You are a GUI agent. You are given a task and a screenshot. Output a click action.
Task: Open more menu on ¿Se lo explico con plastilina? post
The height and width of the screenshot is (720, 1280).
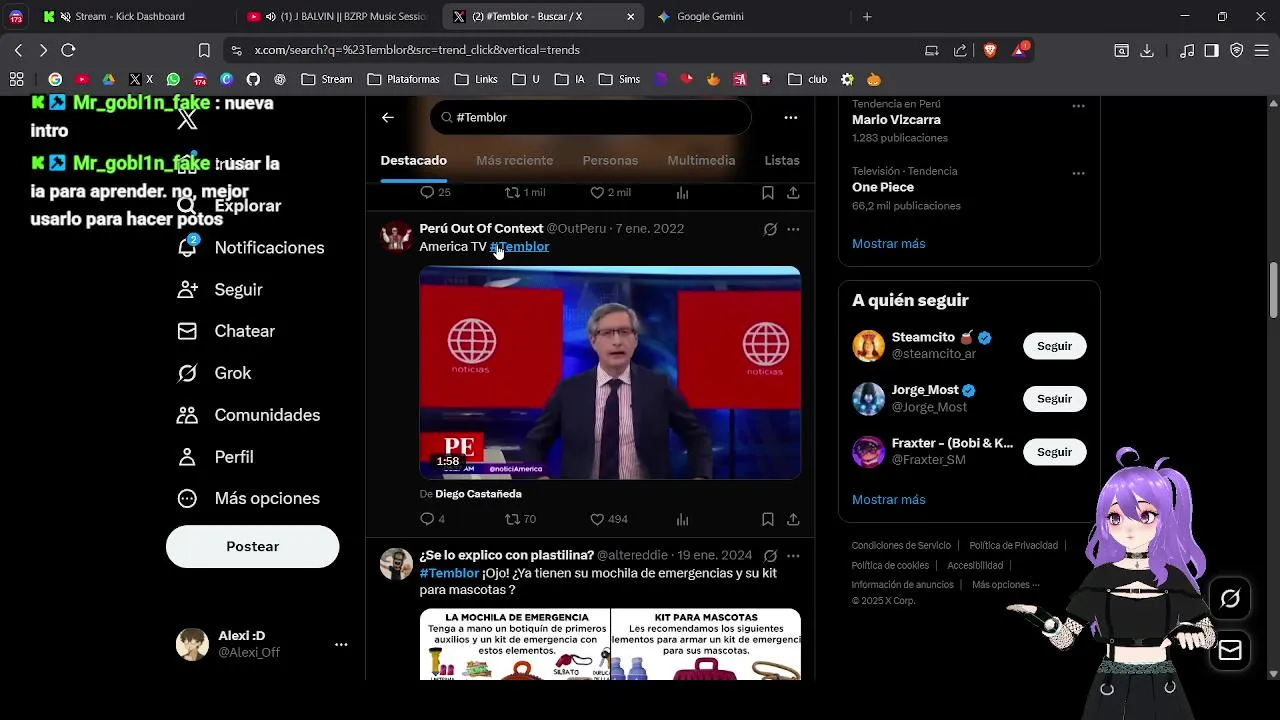pos(793,555)
